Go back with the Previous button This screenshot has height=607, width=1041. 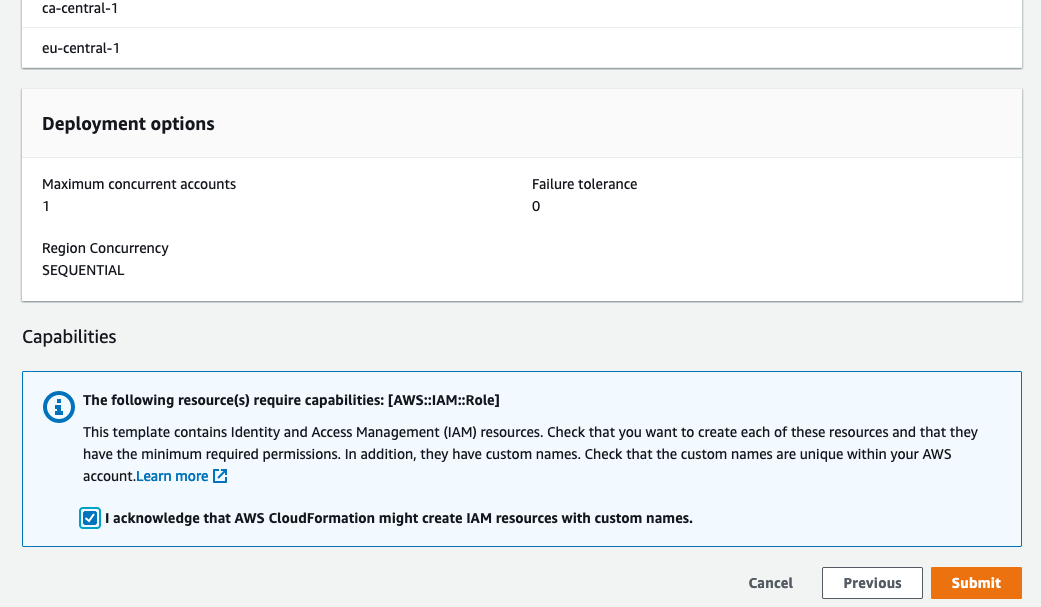click(872, 583)
